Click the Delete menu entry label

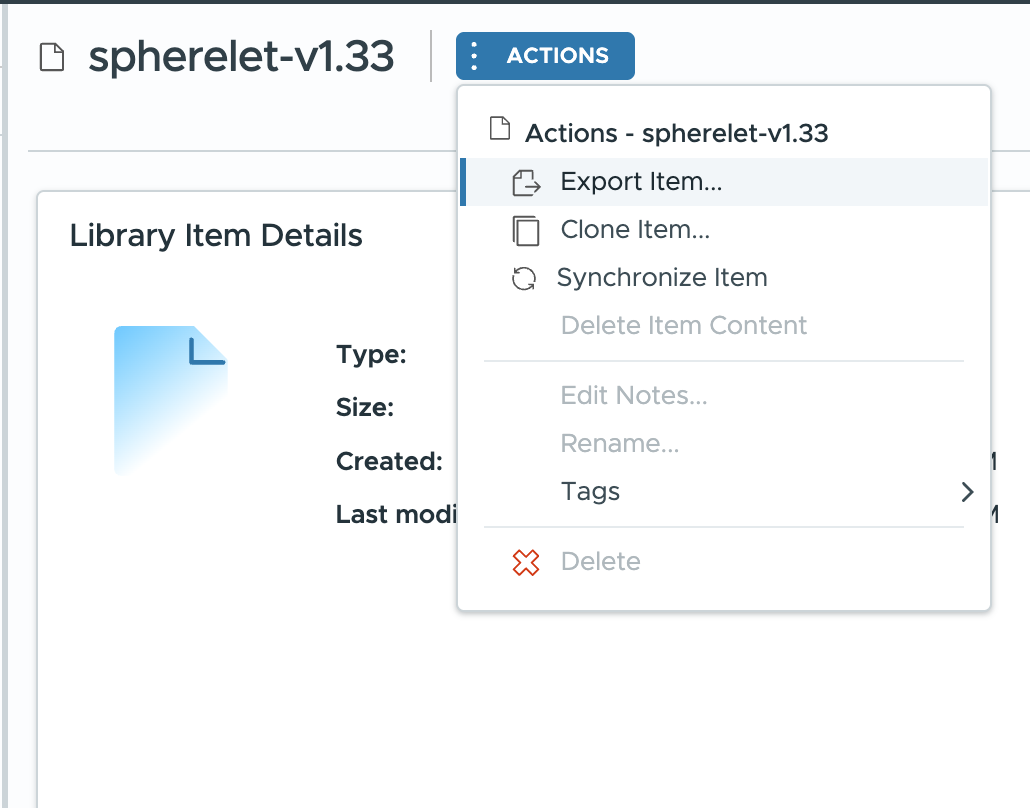[600, 562]
